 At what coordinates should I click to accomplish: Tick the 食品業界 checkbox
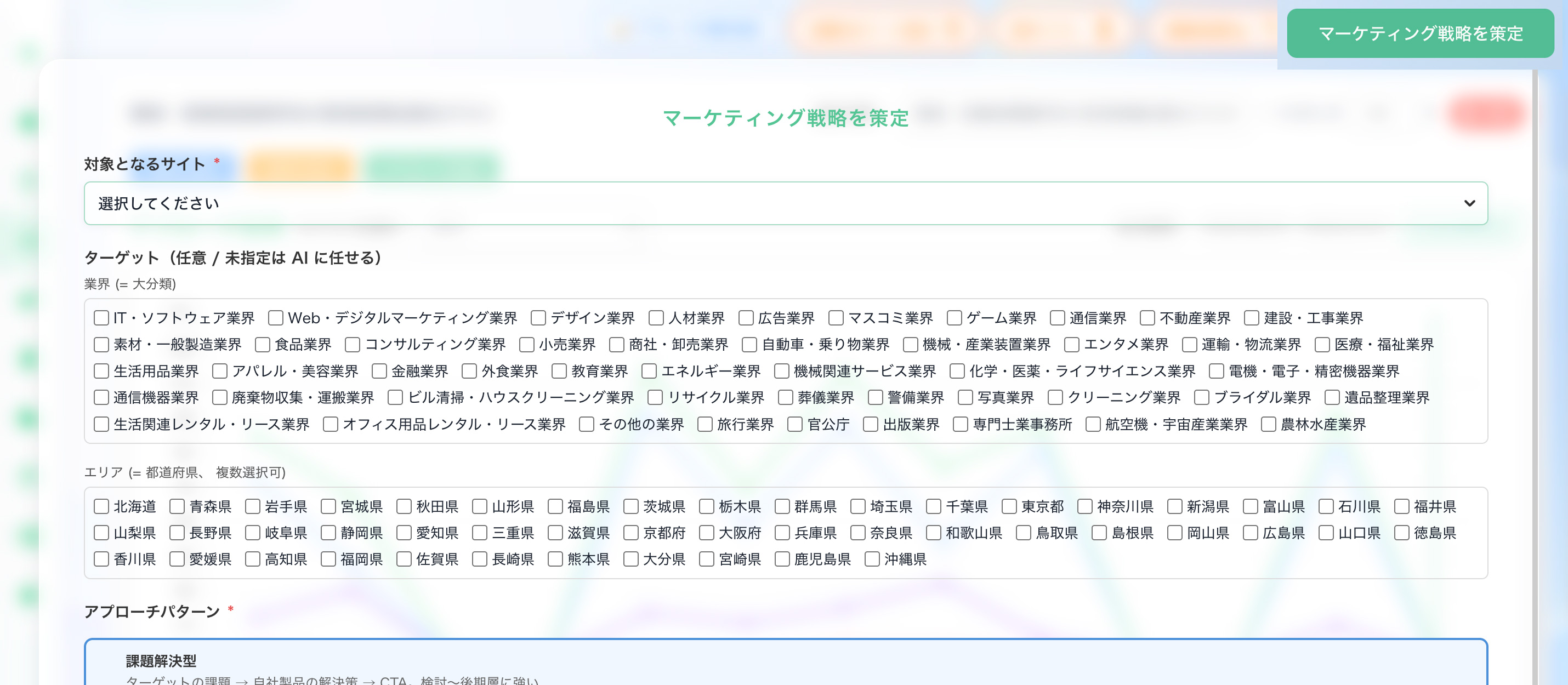pyautogui.click(x=263, y=345)
